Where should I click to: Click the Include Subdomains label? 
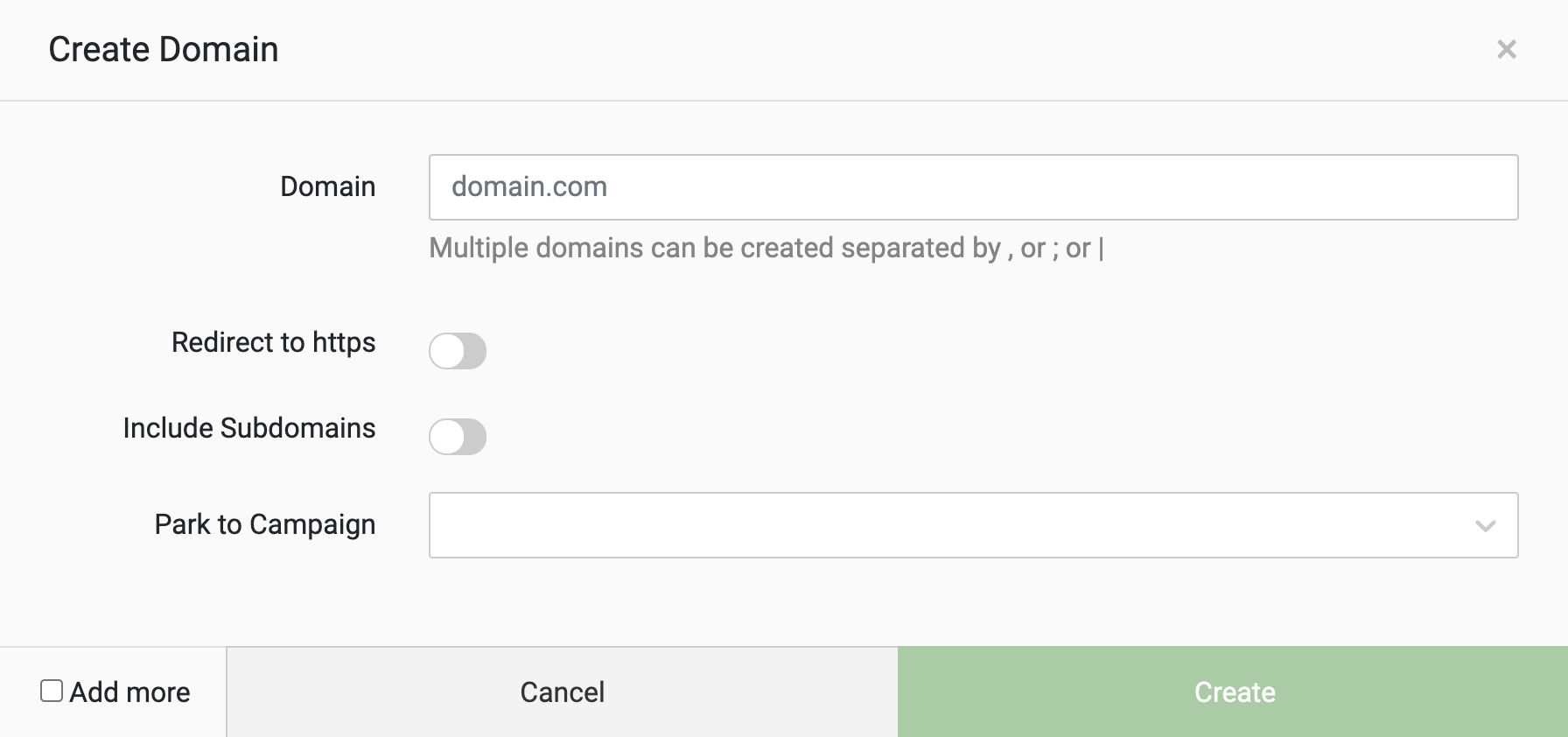pyautogui.click(x=248, y=428)
